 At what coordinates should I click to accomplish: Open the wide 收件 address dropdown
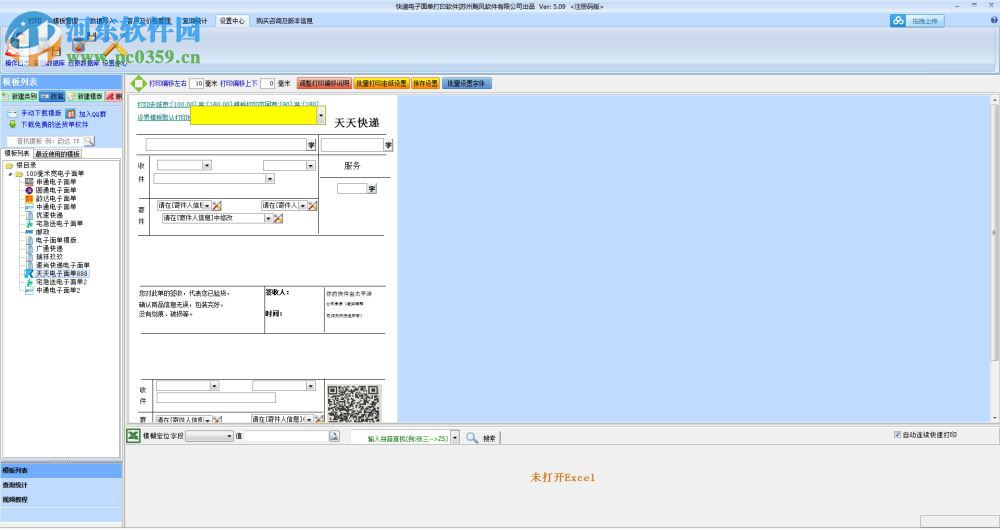pos(270,179)
